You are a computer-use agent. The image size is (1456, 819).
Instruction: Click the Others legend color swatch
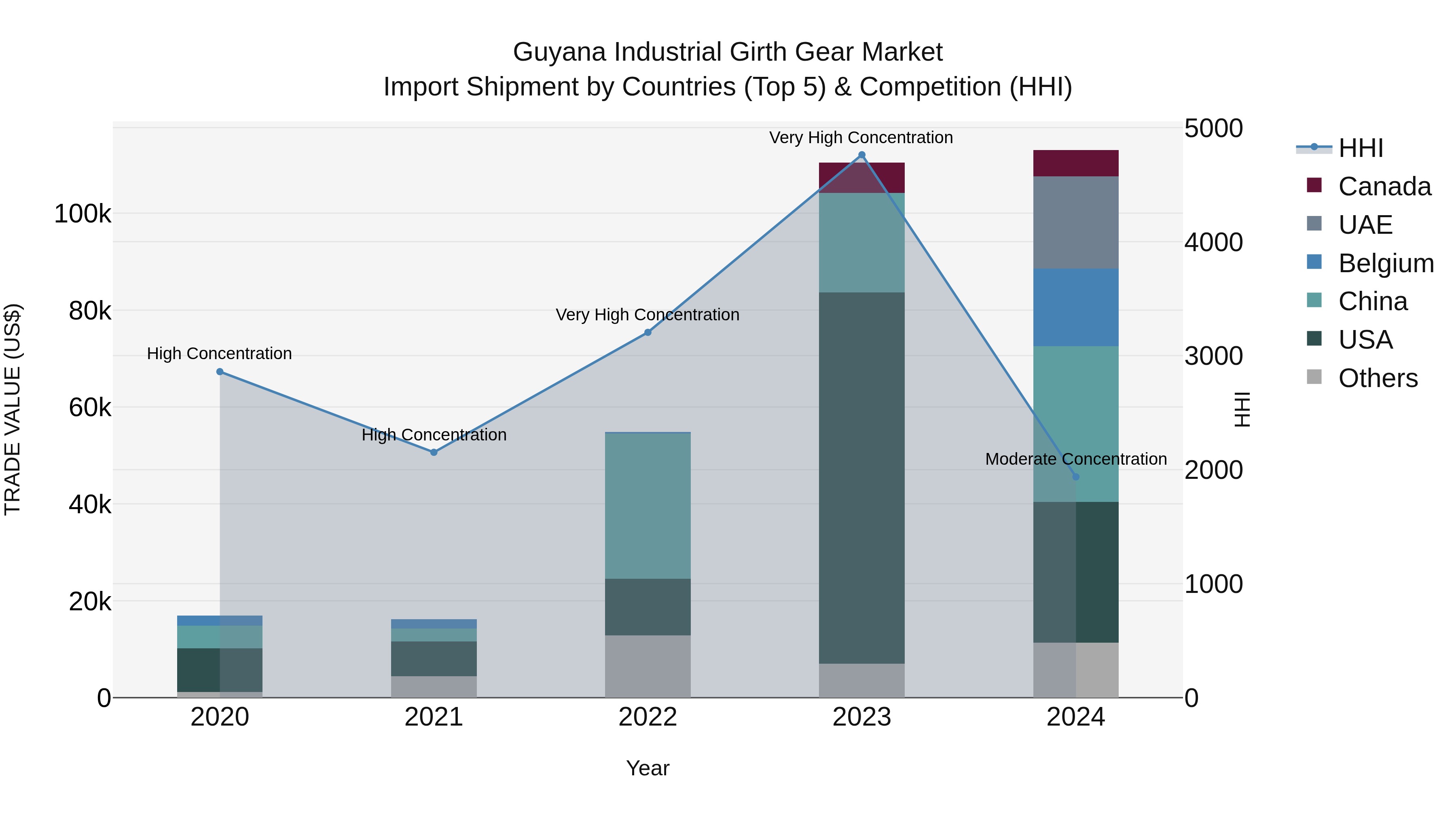pyautogui.click(x=1314, y=377)
